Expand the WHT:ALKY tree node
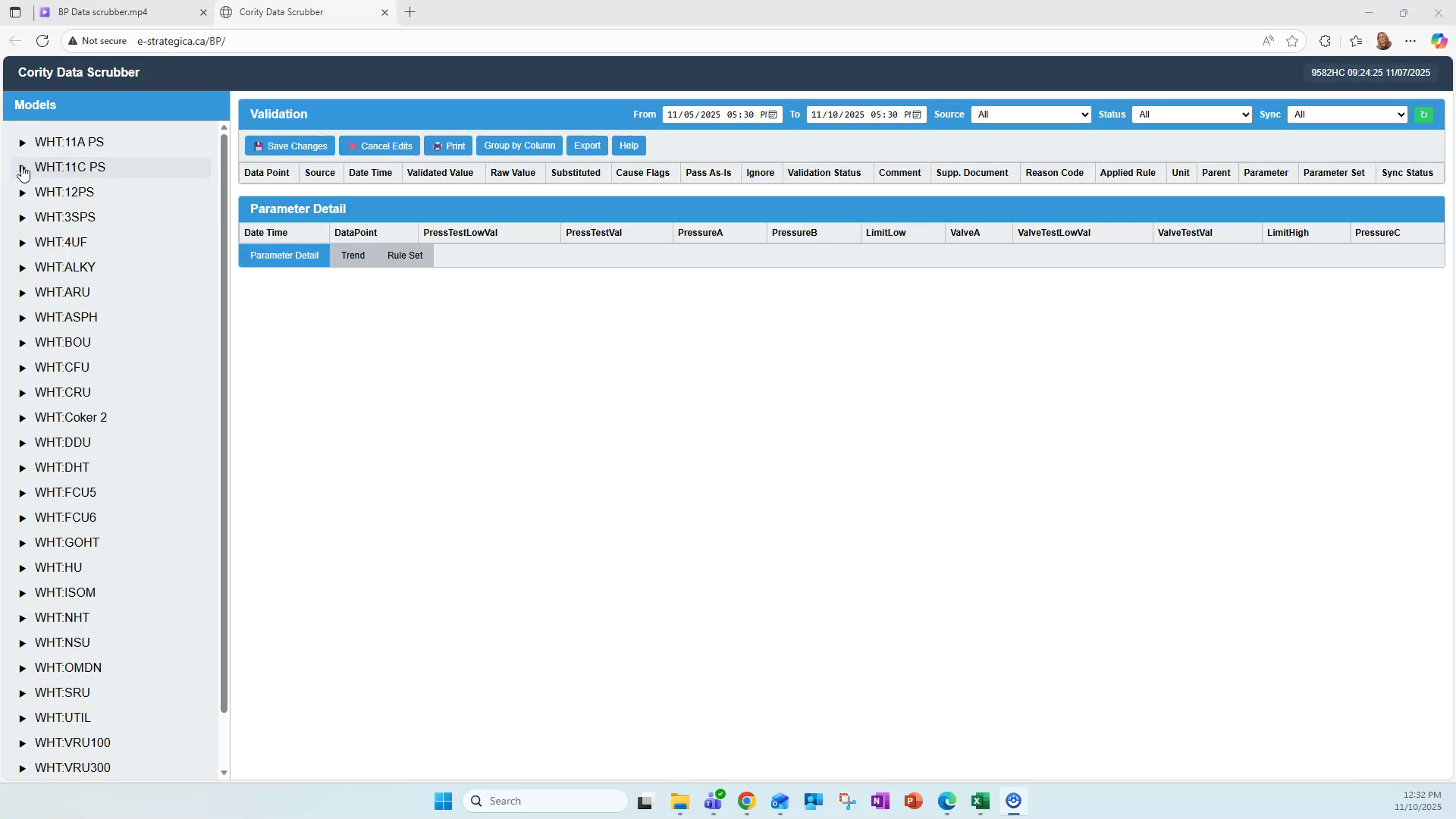The width and height of the screenshot is (1456, 819). (22, 267)
